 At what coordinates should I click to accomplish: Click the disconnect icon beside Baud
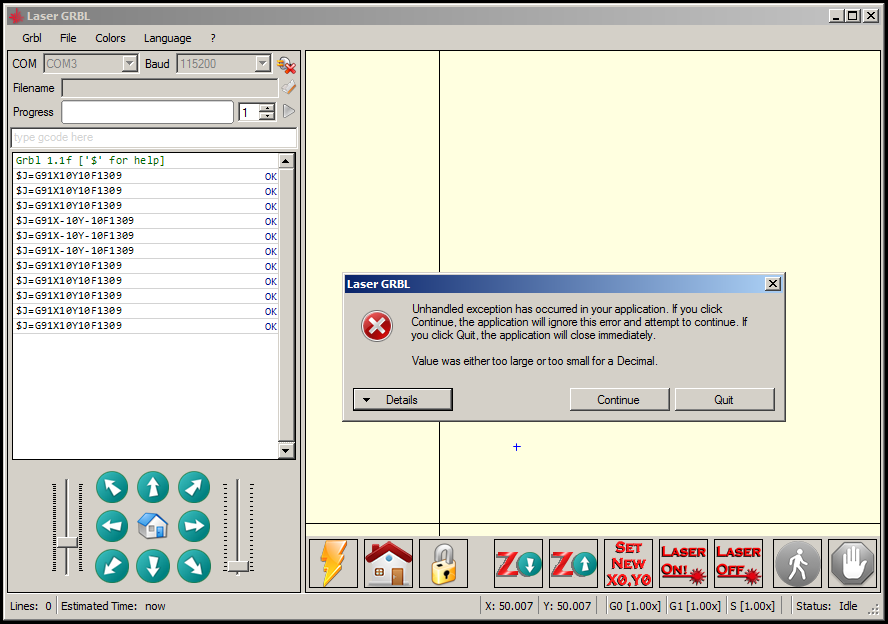[x=287, y=65]
